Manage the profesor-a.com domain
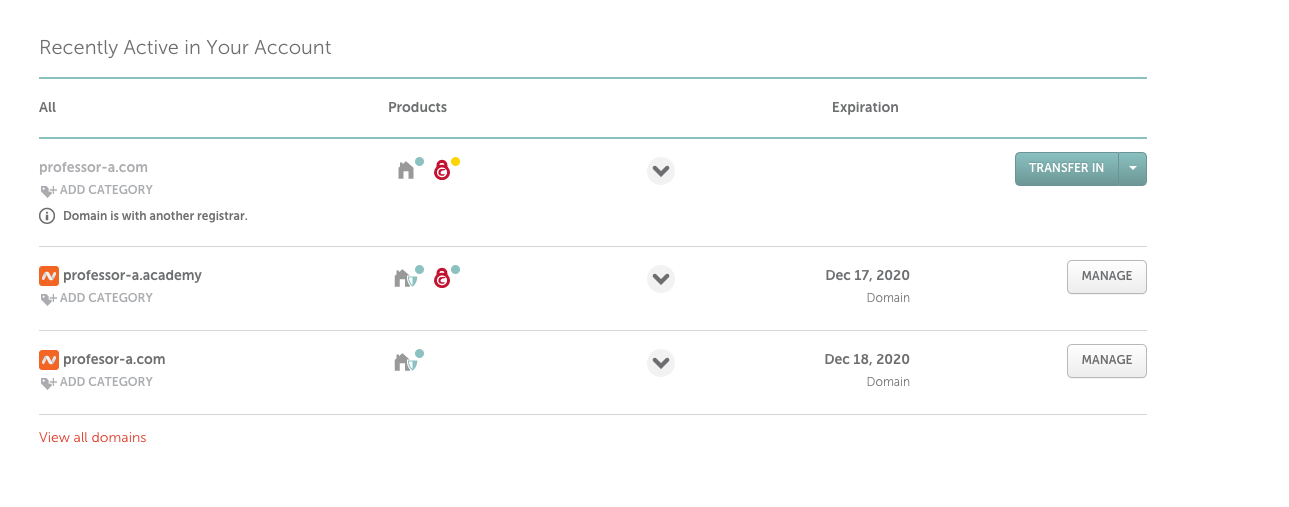 [x=1107, y=361]
